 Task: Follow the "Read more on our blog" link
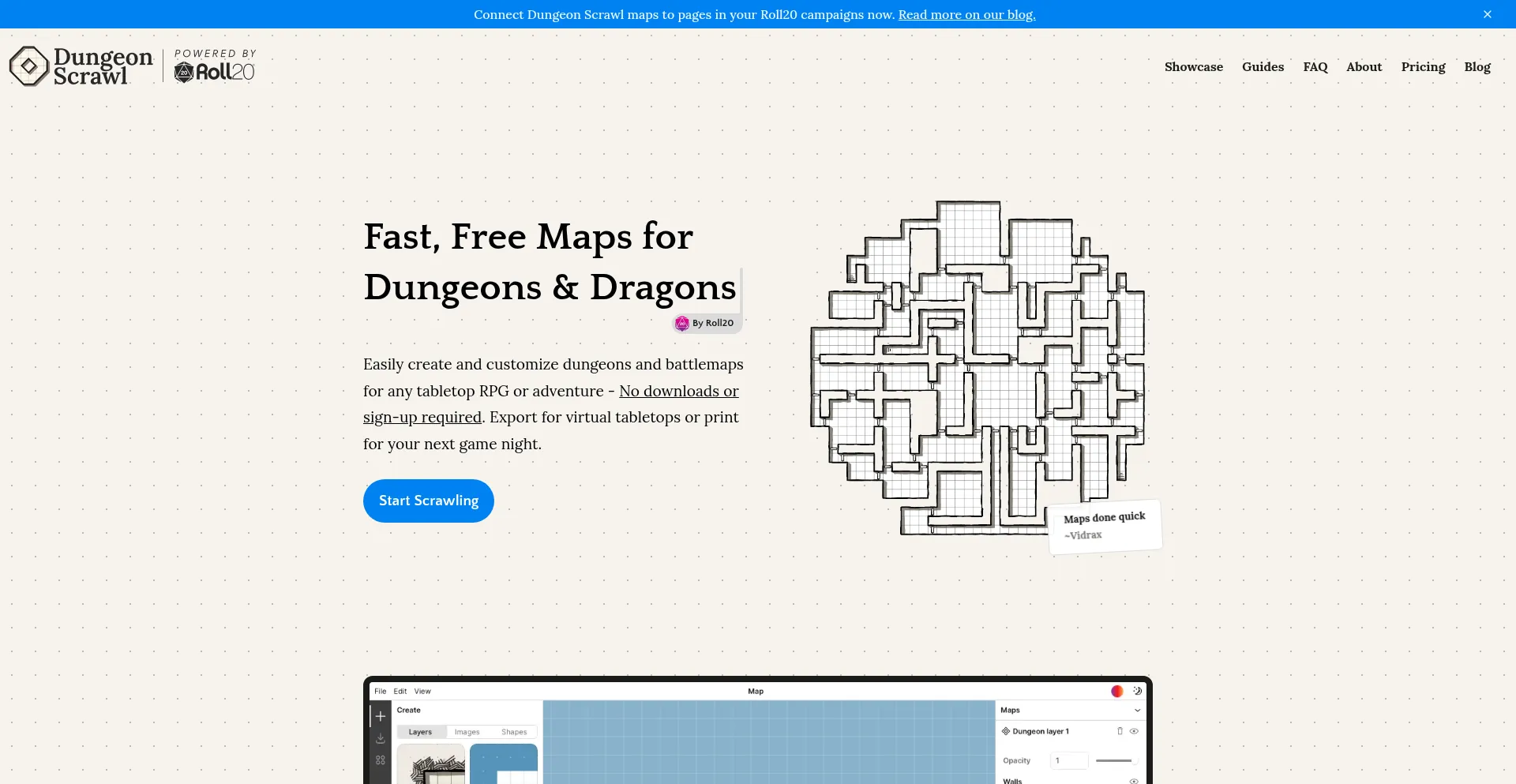click(x=966, y=14)
